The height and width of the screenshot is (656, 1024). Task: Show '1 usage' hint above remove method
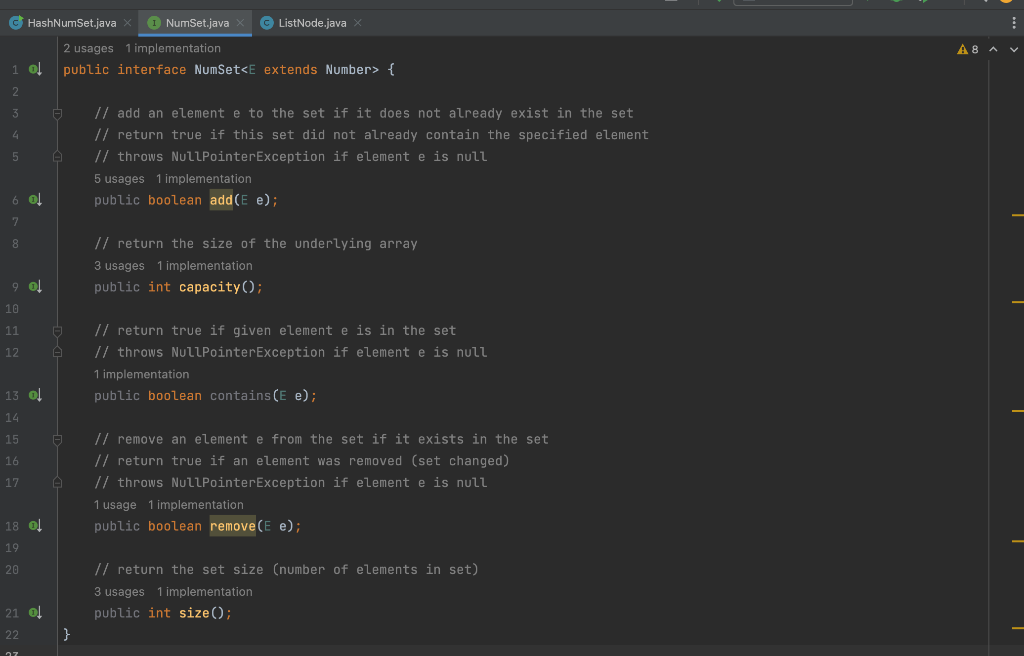[115, 505]
